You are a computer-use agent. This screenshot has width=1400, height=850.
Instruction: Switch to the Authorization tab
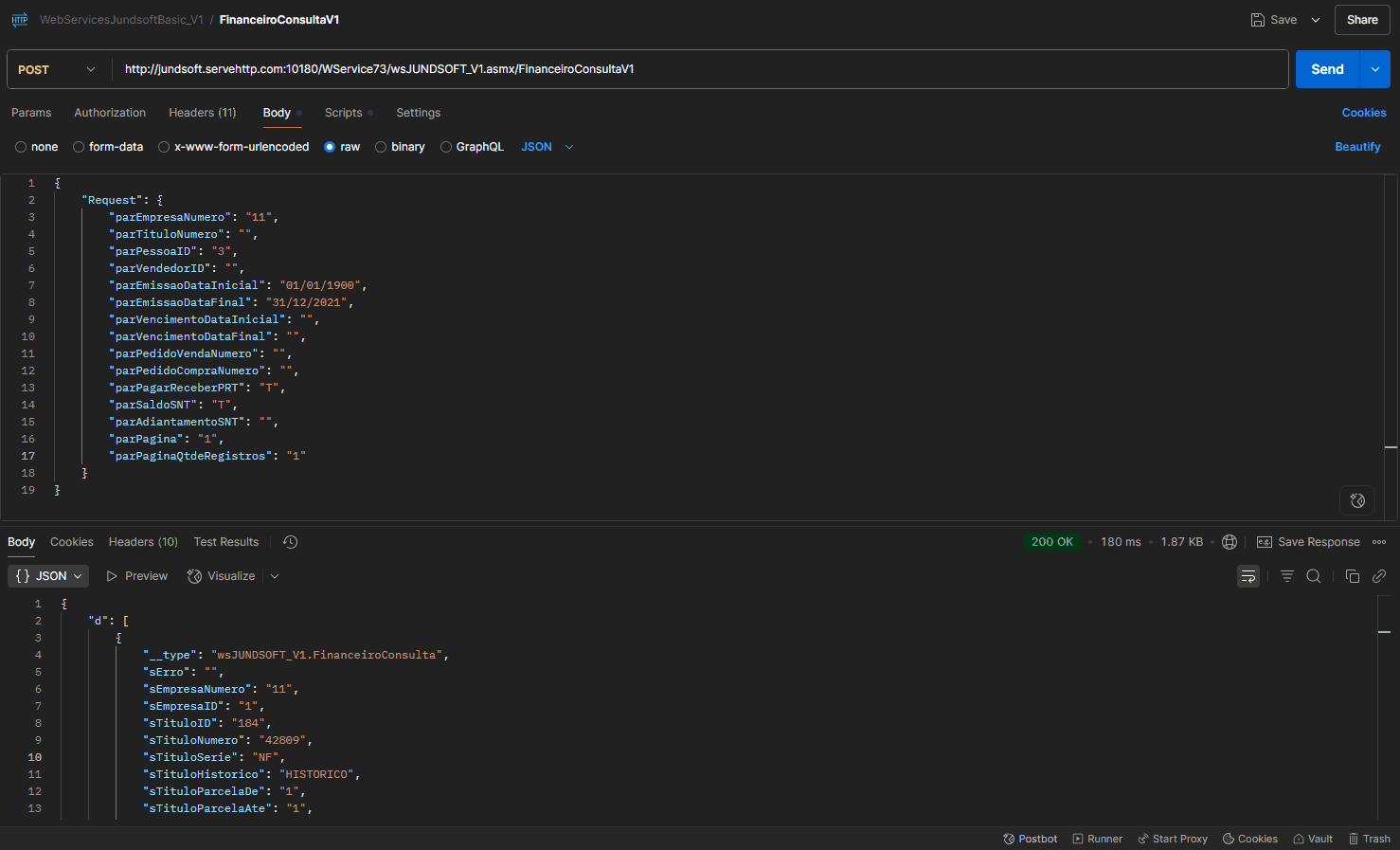[x=110, y=113]
